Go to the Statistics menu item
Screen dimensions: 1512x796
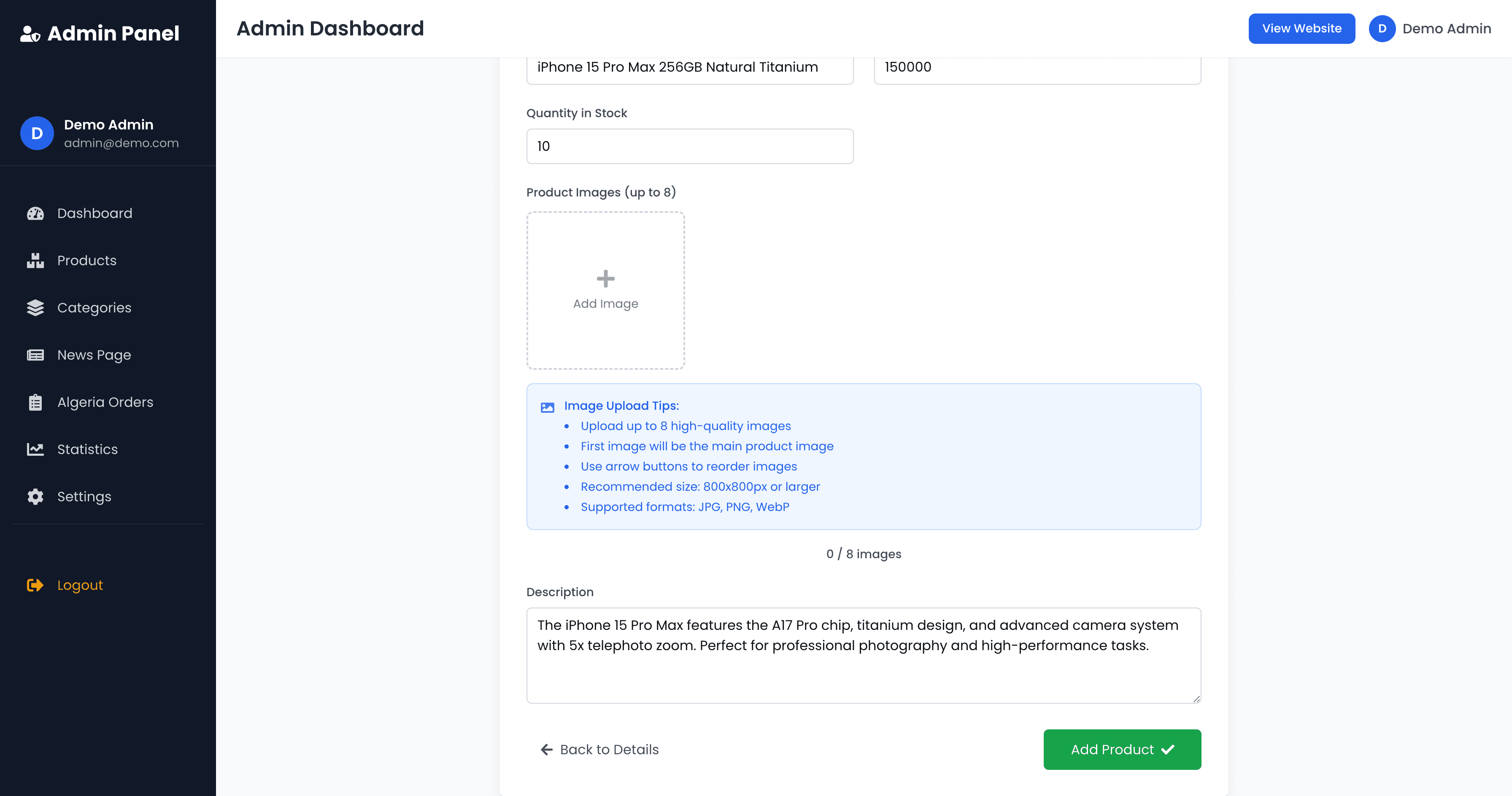[x=87, y=449]
